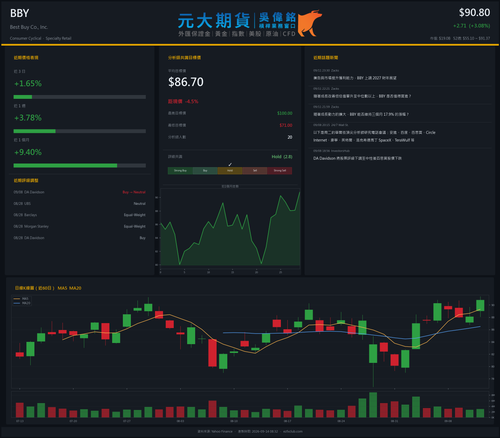Click the Sell segment of rating bar
Viewport: 500px width, 438px height.
[255, 171]
